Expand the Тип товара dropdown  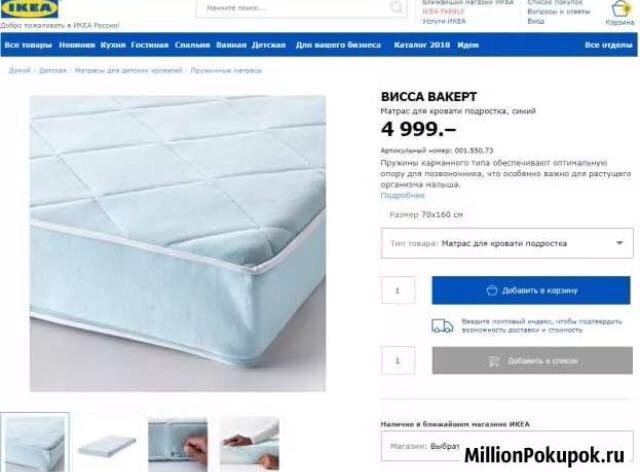tap(507, 243)
